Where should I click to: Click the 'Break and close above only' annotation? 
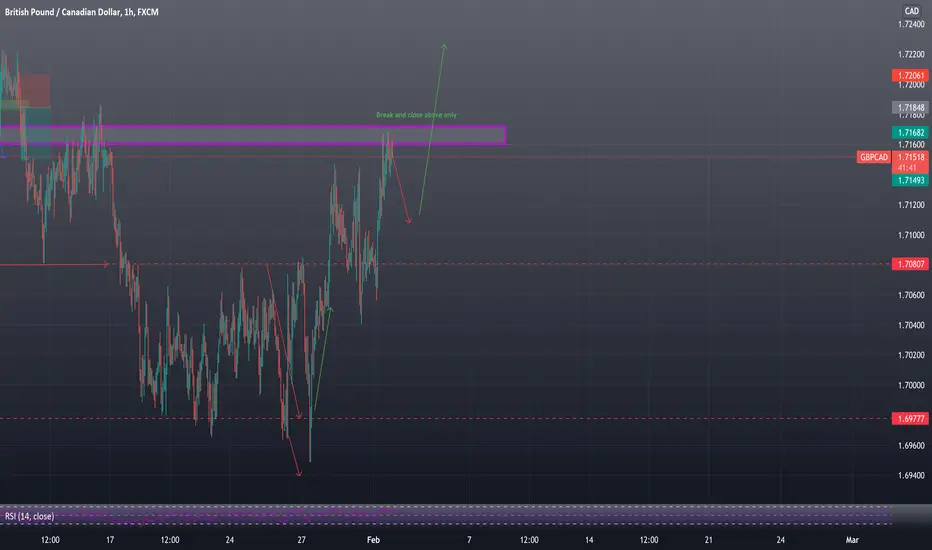tap(416, 115)
